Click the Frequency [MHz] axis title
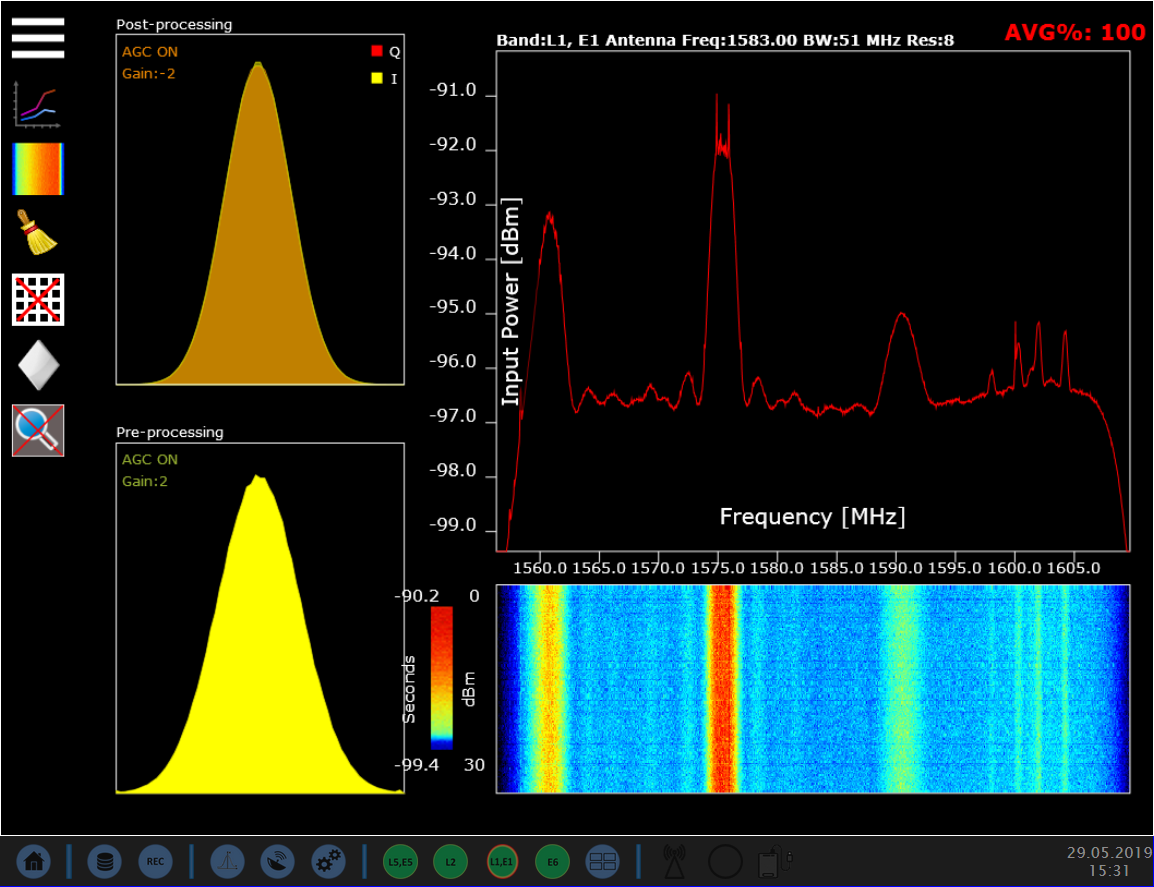The height and width of the screenshot is (887, 1154). click(x=813, y=517)
